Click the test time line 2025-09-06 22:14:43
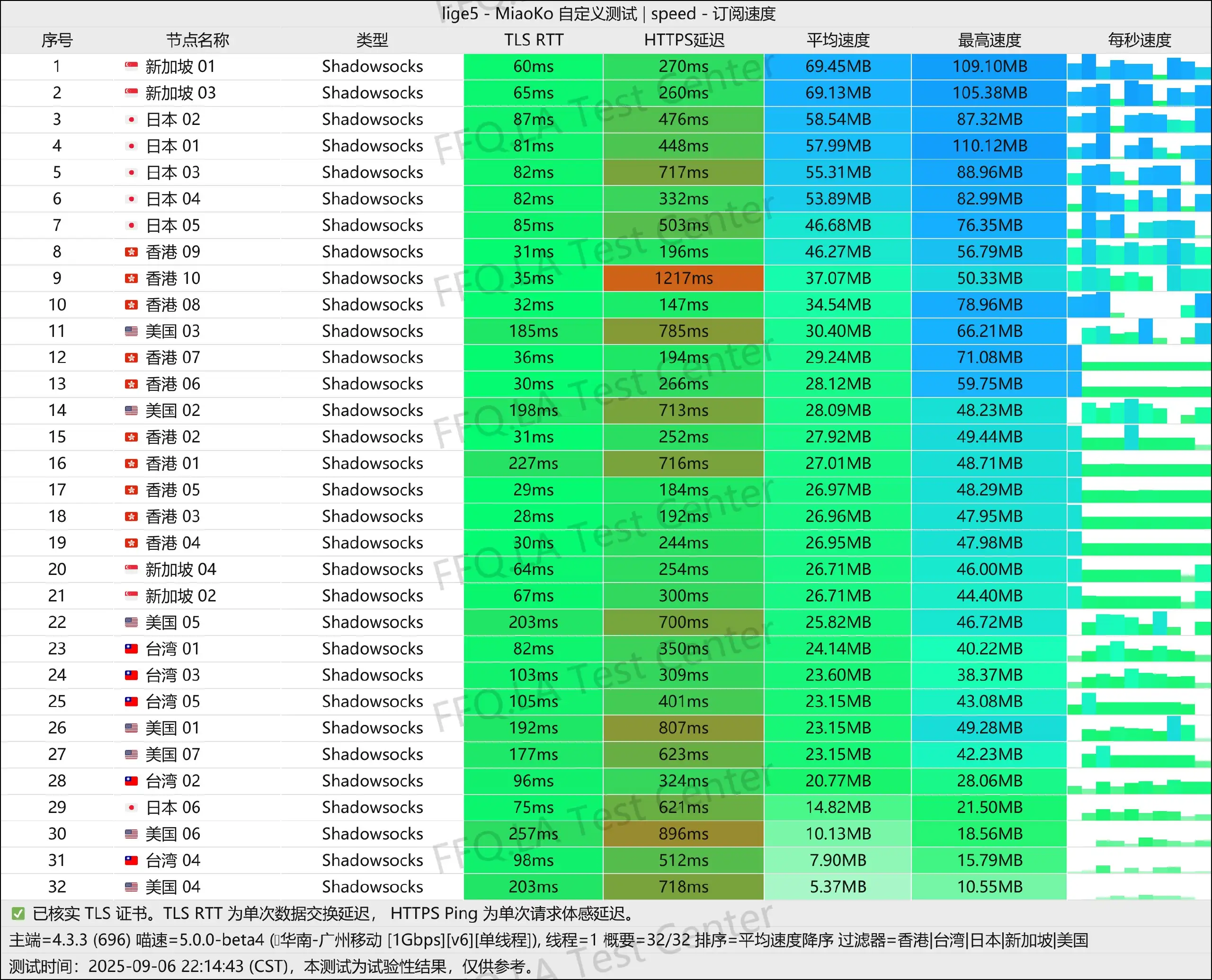1212x980 pixels. pyautogui.click(x=271, y=966)
